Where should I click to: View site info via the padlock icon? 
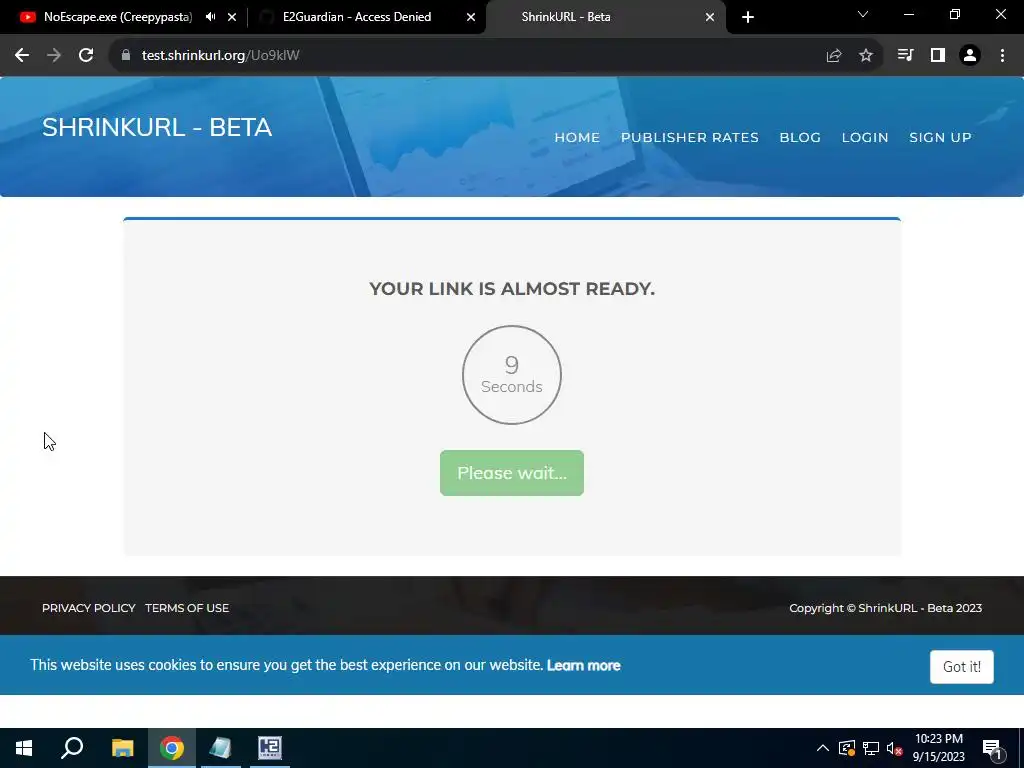coord(126,56)
